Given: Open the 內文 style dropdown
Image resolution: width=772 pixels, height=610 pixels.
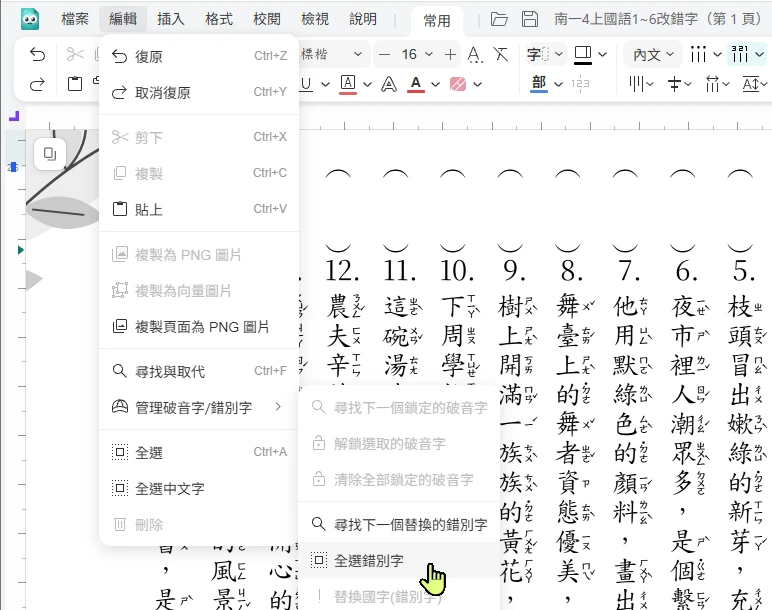Looking at the screenshot, I should (x=653, y=54).
